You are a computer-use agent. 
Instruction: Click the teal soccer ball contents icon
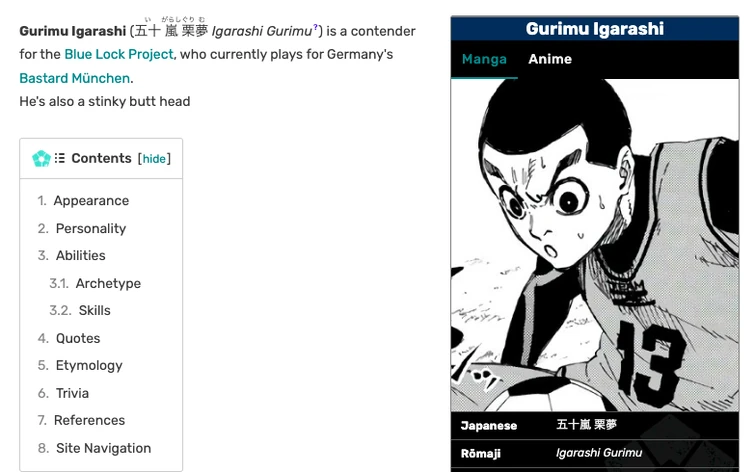coord(41,158)
